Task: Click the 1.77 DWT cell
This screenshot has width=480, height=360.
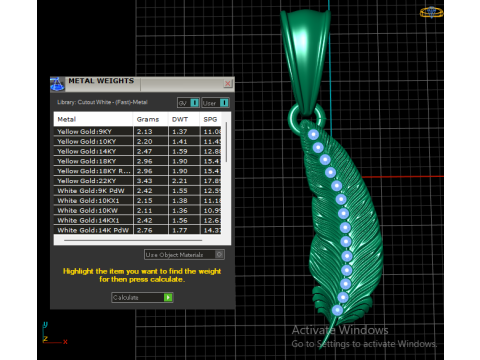Action: tap(184, 230)
